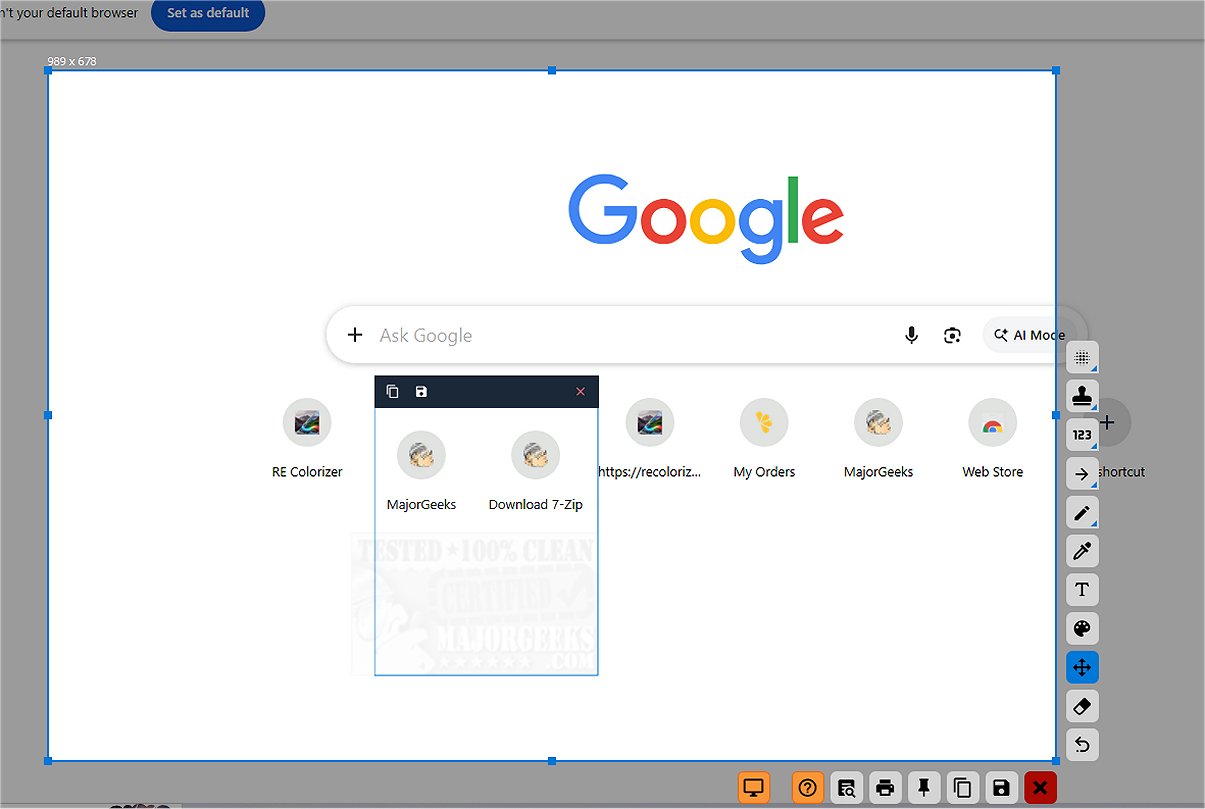
Task: Pin the capture to the screen
Action: click(x=924, y=788)
